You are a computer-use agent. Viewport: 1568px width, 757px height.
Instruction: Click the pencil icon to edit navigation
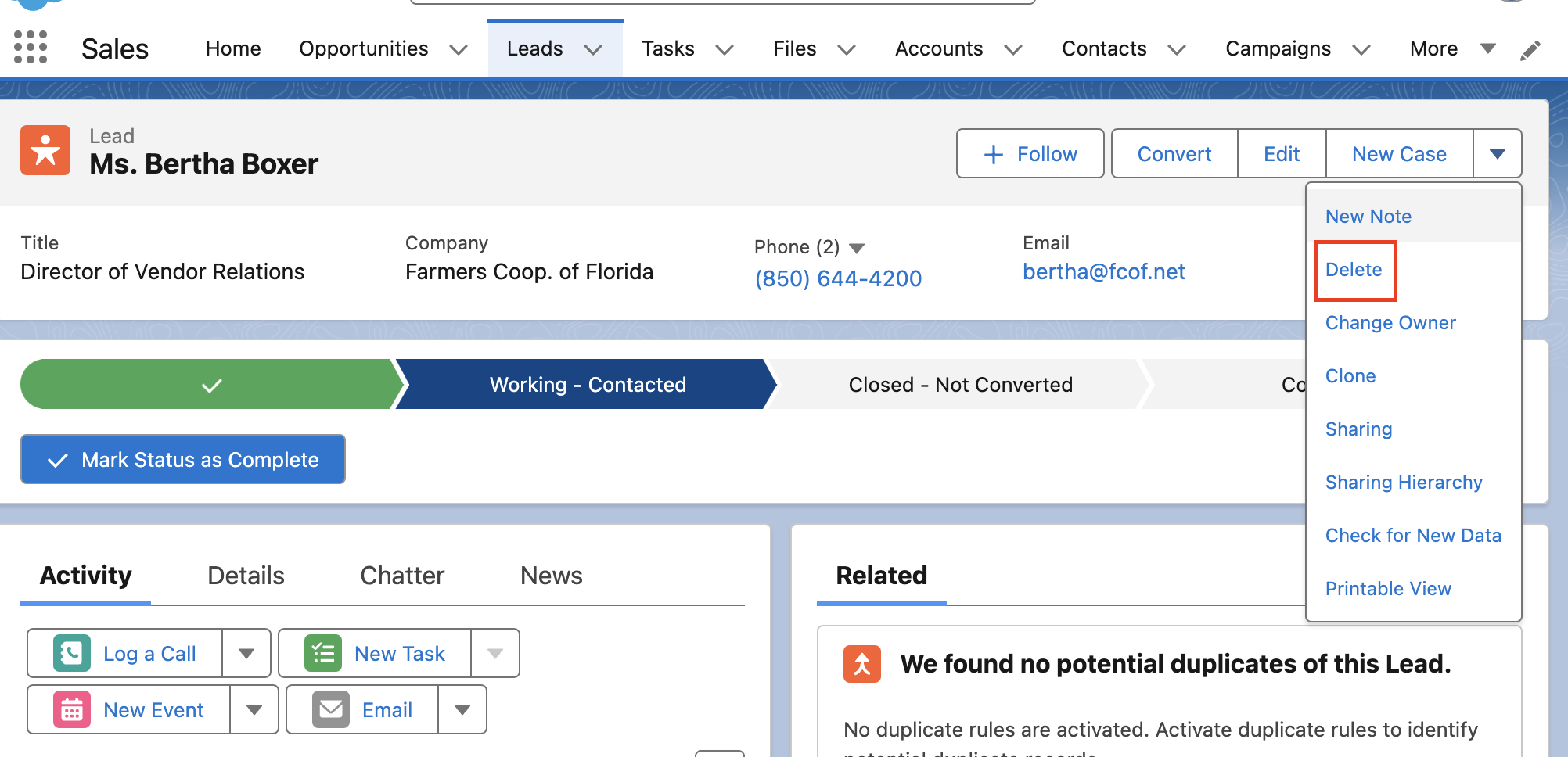pyautogui.click(x=1530, y=48)
